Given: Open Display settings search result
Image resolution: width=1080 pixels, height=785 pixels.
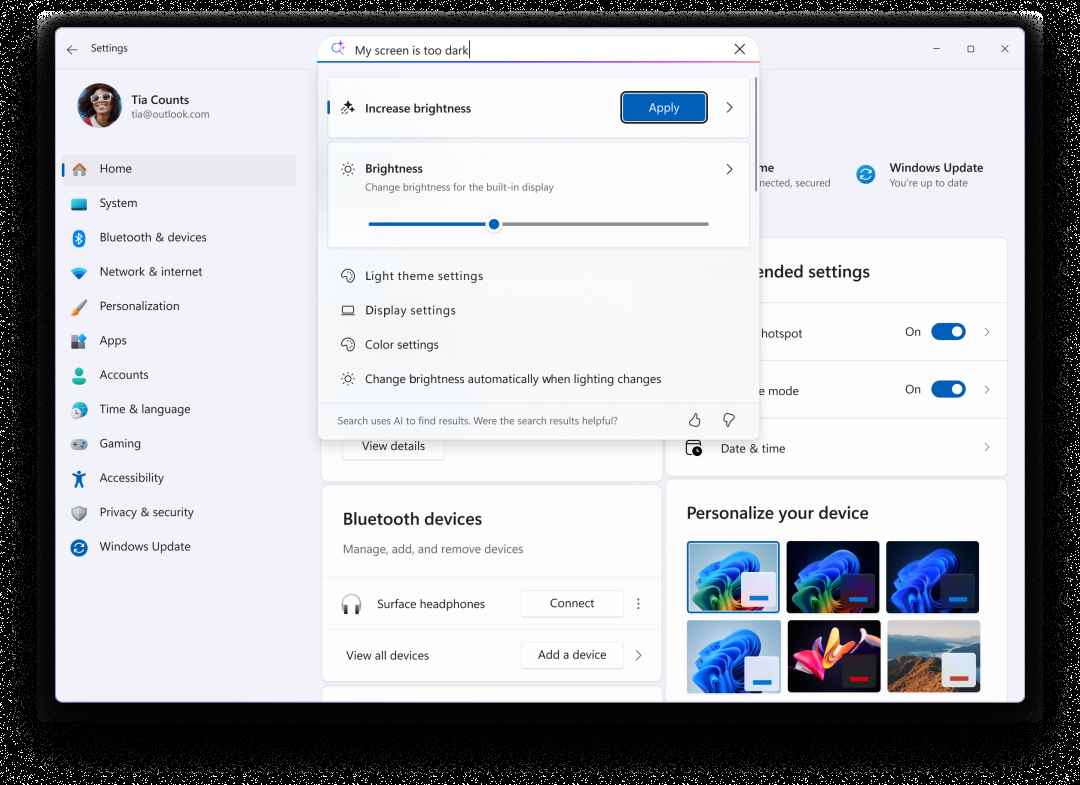Looking at the screenshot, I should 410,310.
